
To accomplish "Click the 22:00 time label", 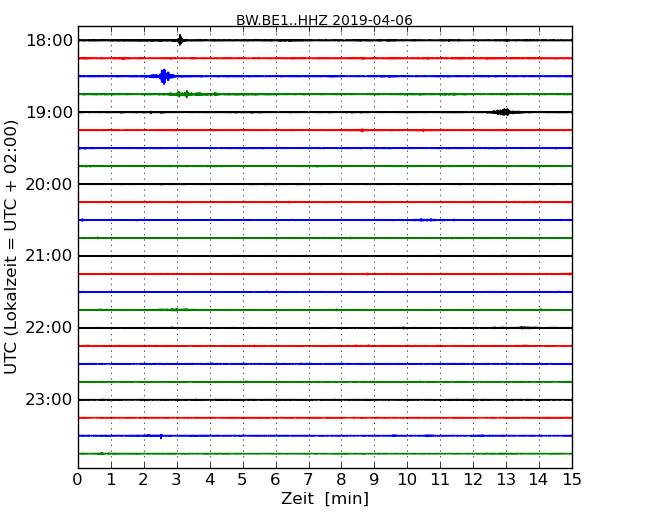I will (49, 328).
